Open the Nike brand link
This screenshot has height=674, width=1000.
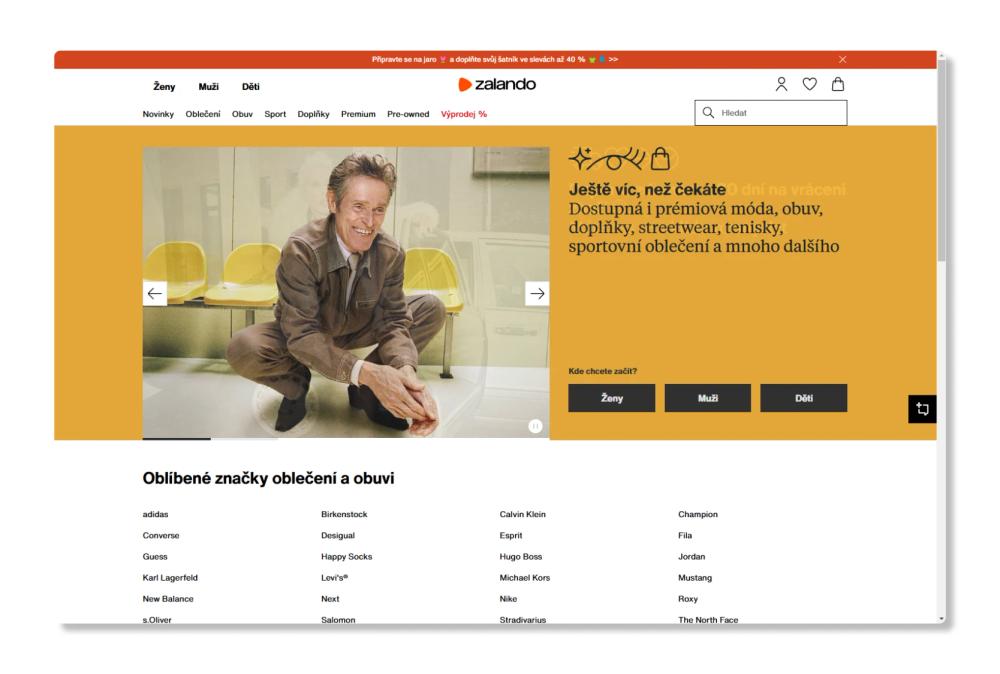508,599
